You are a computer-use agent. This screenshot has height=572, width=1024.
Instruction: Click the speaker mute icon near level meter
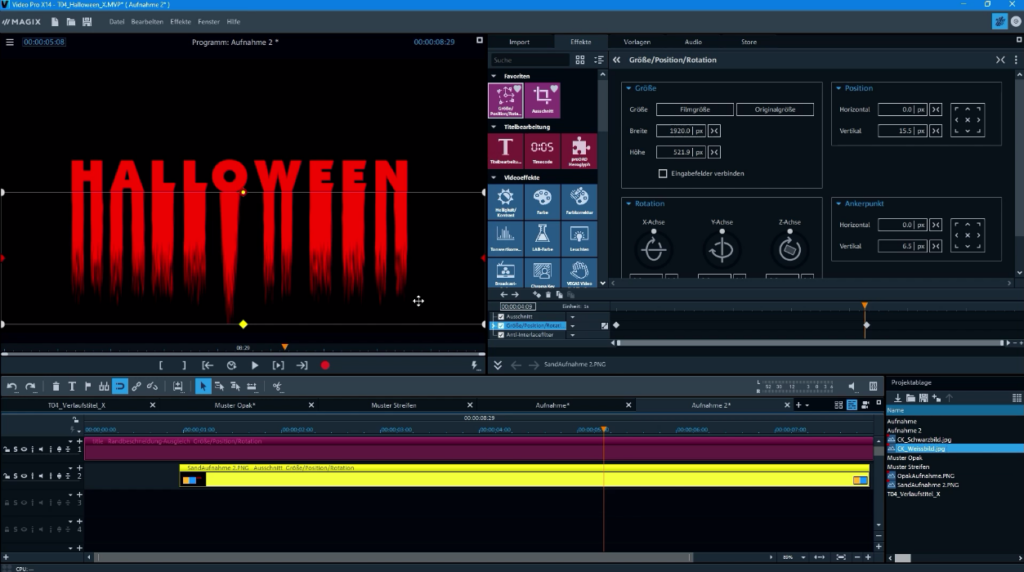point(852,387)
